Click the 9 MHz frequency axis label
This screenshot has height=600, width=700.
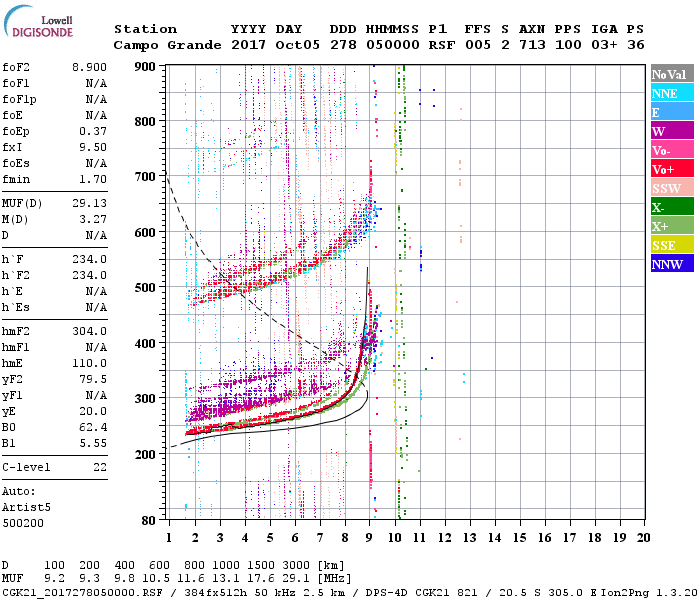369,538
